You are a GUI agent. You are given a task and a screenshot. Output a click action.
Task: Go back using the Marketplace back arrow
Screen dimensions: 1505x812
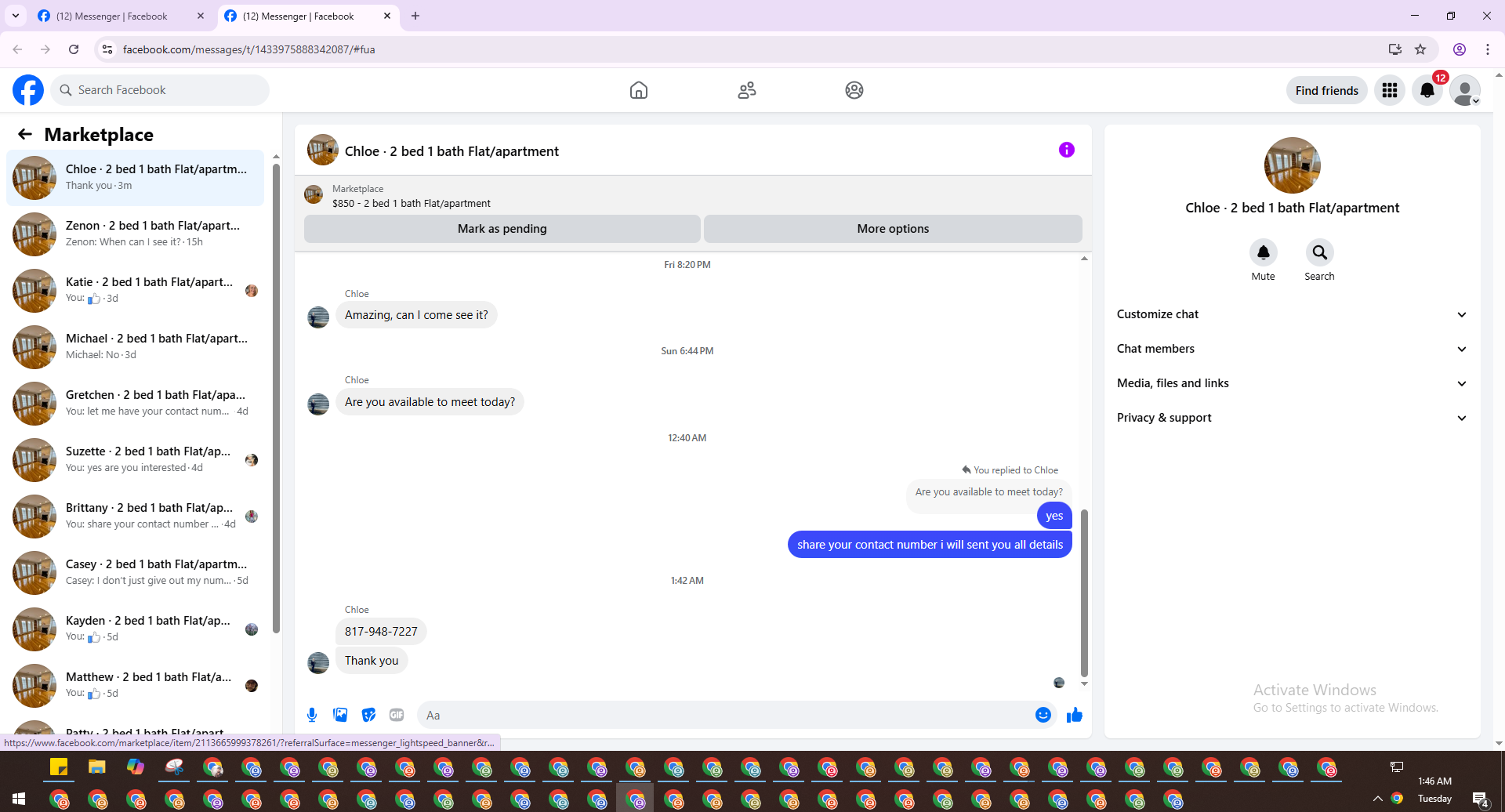(x=25, y=134)
